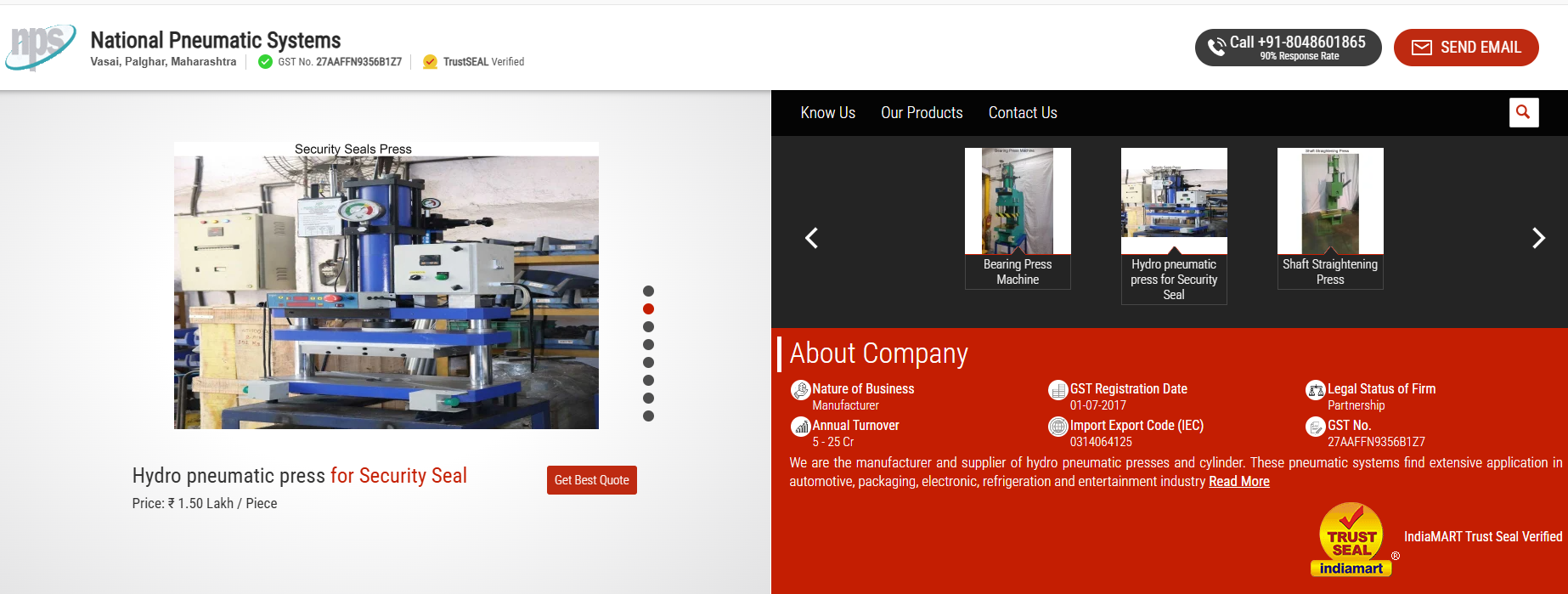This screenshot has width=1568, height=594.
Task: Click the 'TrustSEAL Verified' text
Action: coord(483,62)
